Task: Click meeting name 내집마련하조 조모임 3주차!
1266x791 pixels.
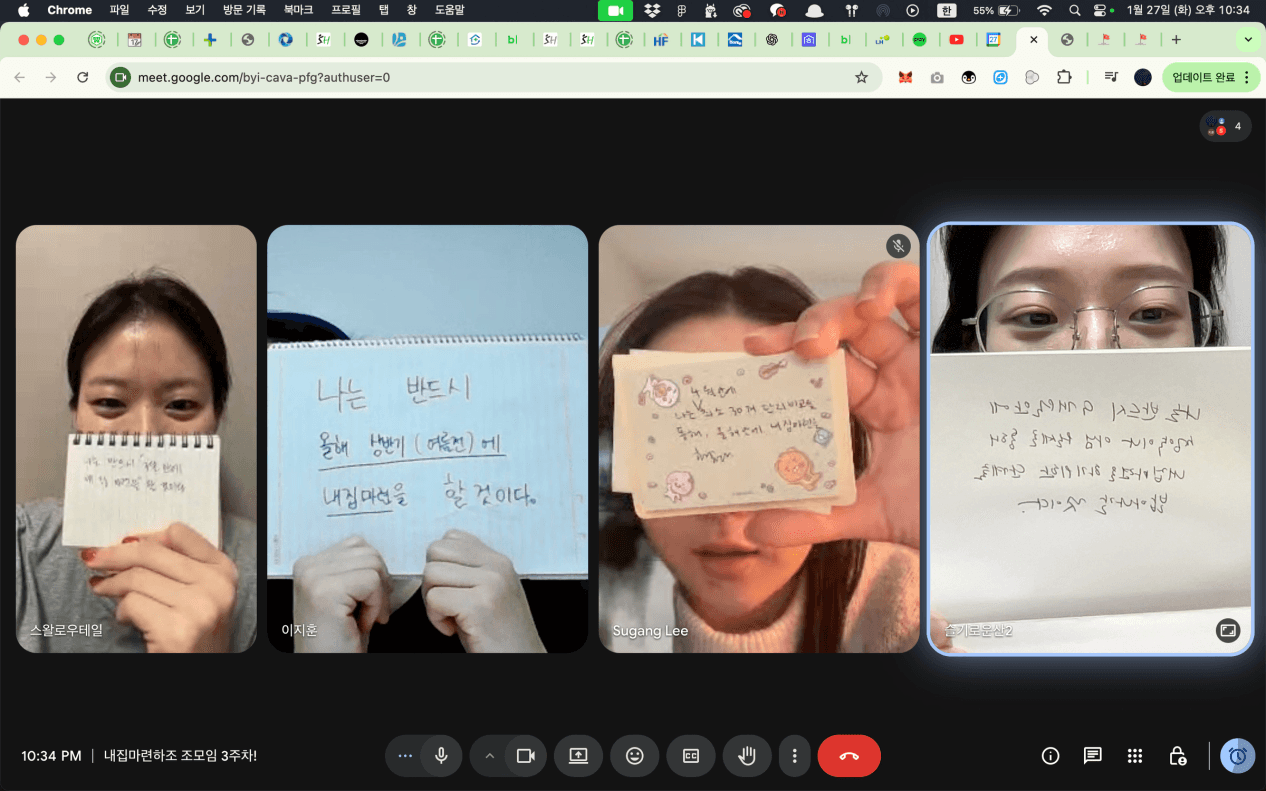Action: tap(180, 756)
